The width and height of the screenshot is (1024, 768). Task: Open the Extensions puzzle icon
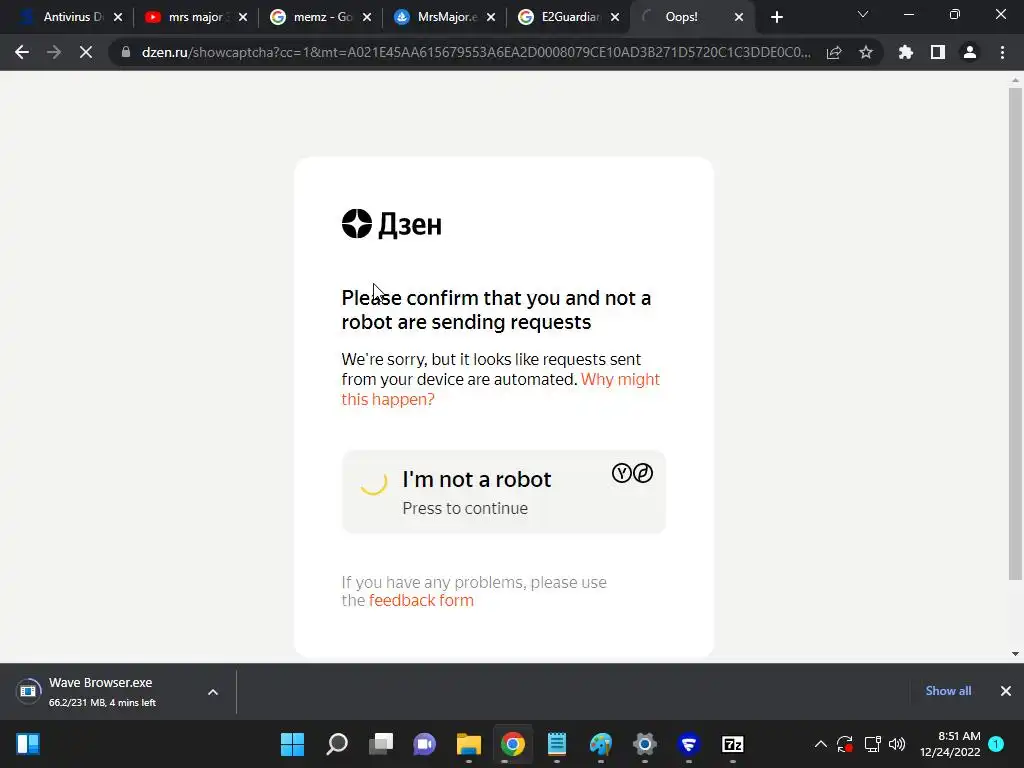[x=906, y=52]
